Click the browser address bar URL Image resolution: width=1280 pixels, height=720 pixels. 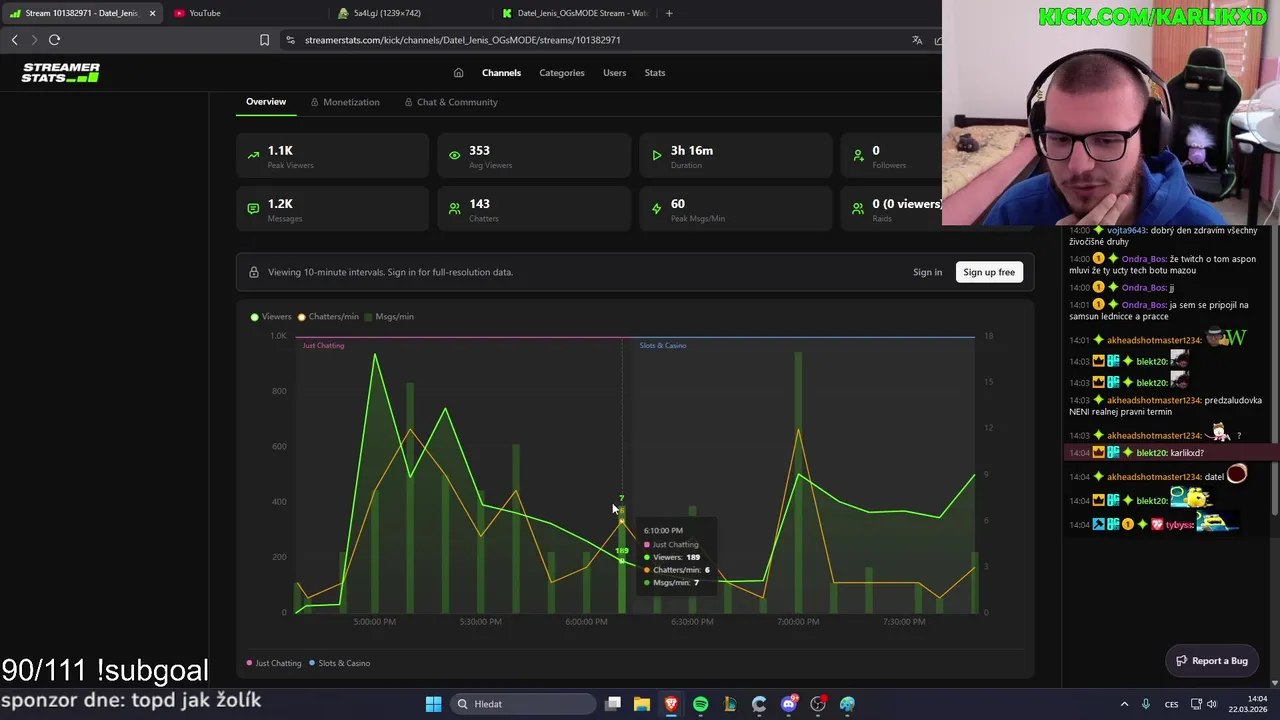[x=462, y=40]
